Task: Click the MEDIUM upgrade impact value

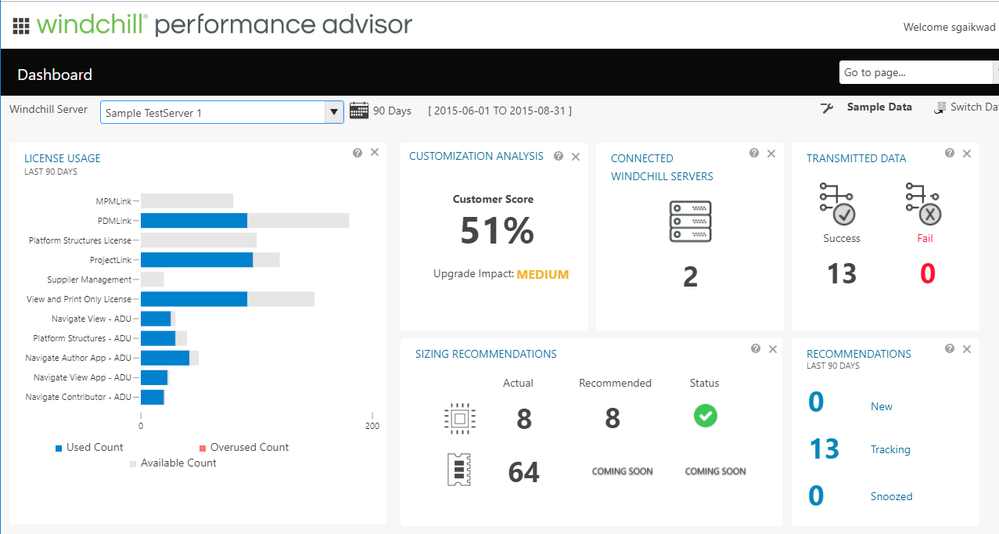Action: (543, 275)
